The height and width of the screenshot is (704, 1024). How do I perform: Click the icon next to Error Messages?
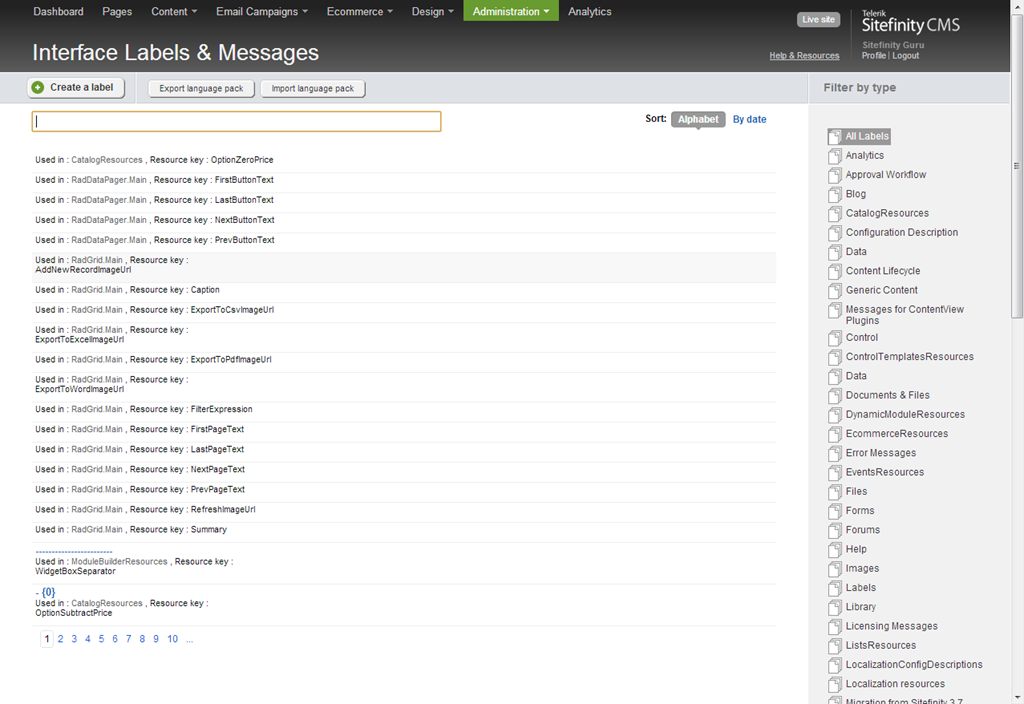(x=835, y=454)
